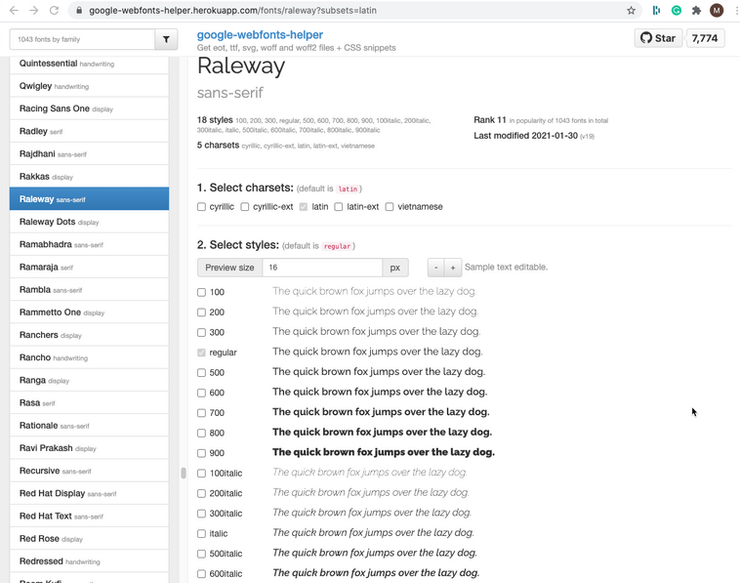Click the browser forward arrow
This screenshot has width=740, height=583.
(x=34, y=10)
